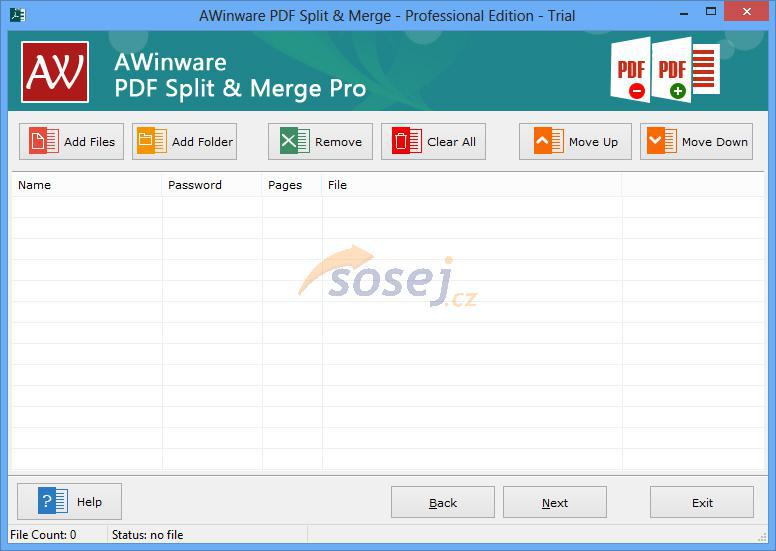The height and width of the screenshot is (551, 776).
Task: Click the app icon in the title bar
Action: tap(18, 15)
